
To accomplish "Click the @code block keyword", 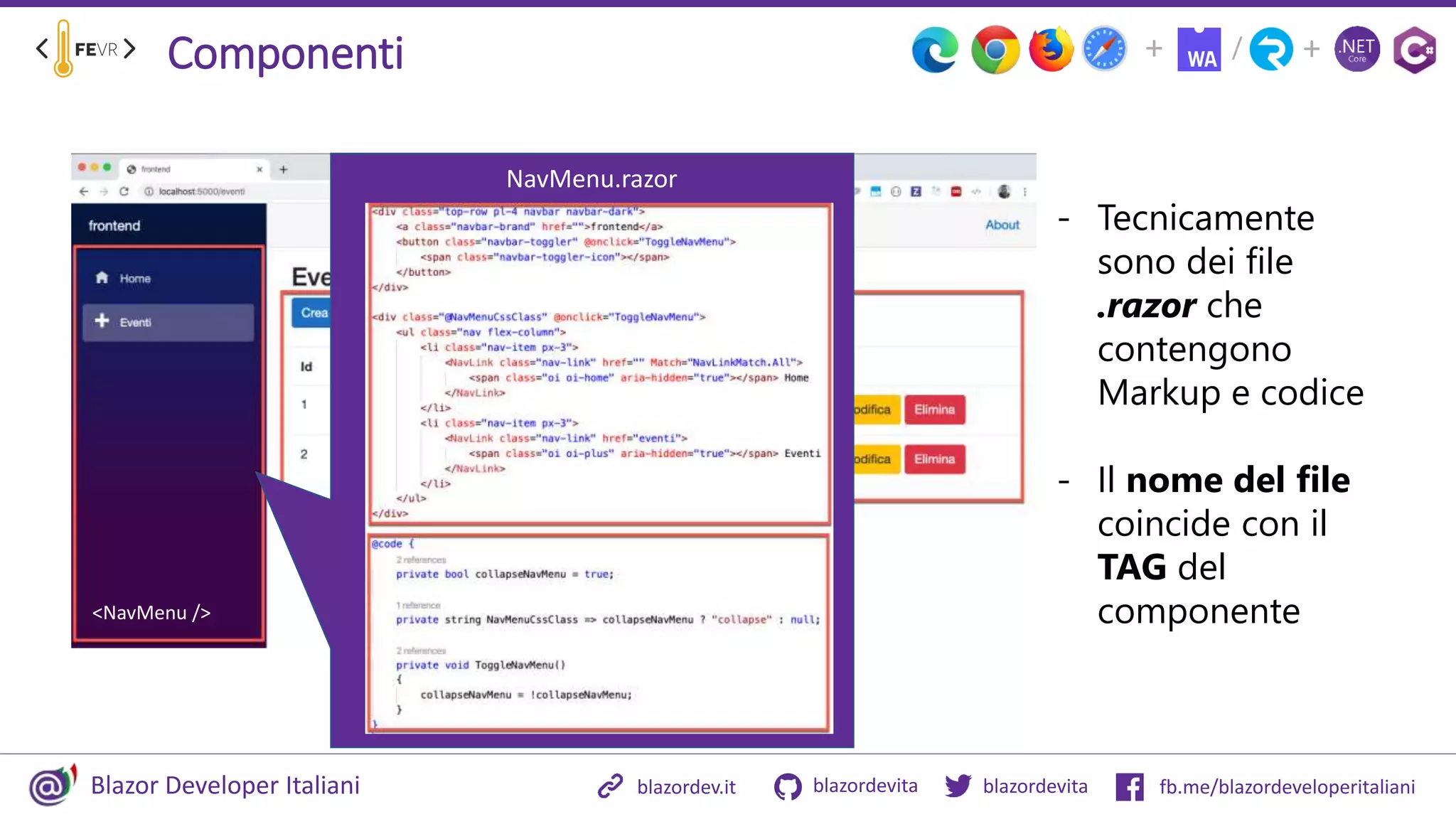I will 387,544.
